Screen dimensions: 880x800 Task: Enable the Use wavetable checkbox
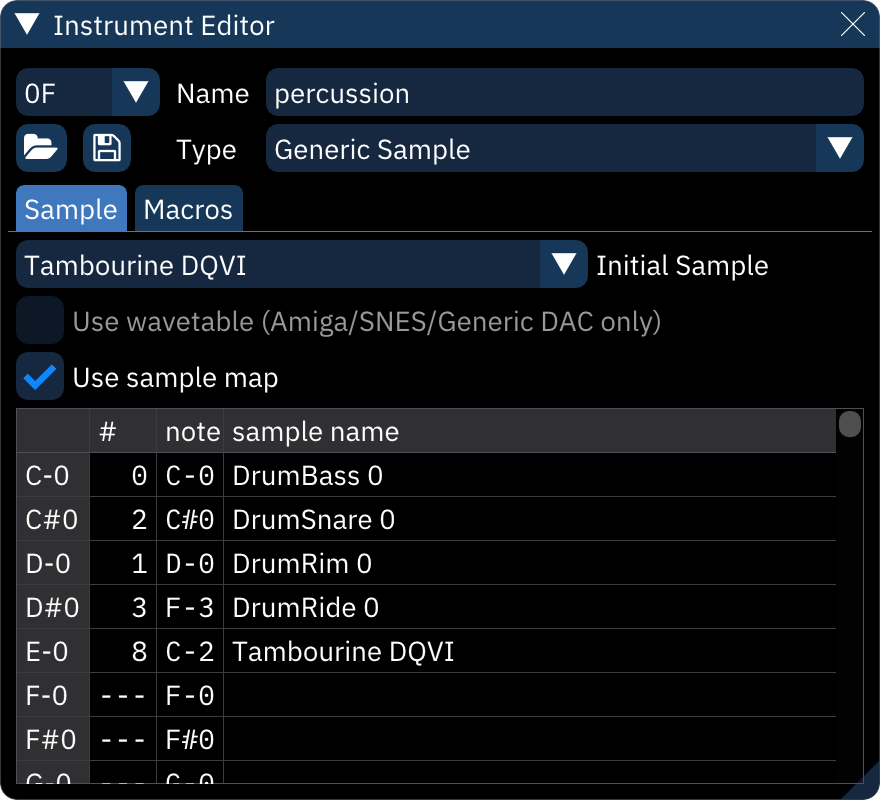(x=41, y=321)
